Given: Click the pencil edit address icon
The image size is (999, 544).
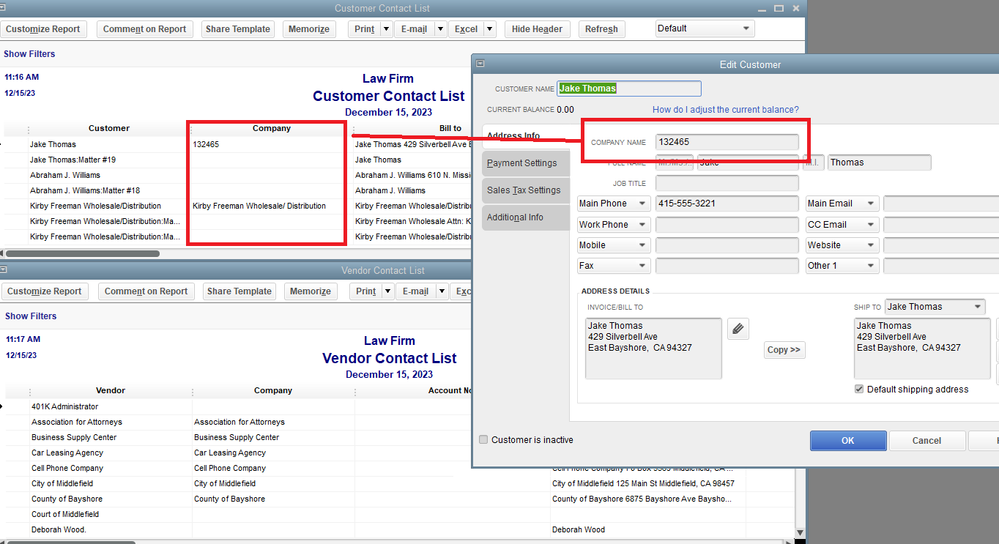Looking at the screenshot, I should pos(738,329).
